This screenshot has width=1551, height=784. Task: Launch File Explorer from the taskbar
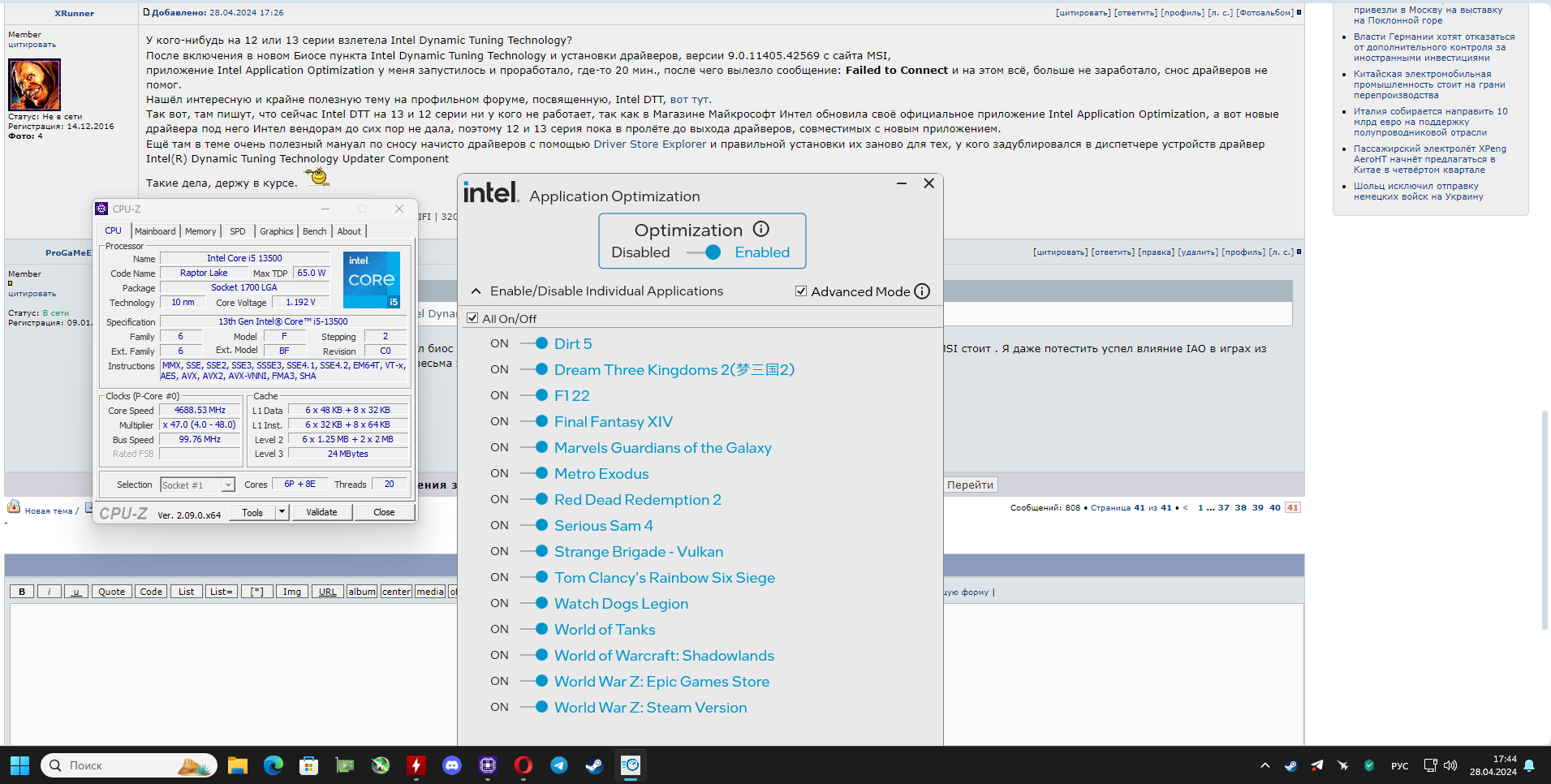pyautogui.click(x=238, y=765)
